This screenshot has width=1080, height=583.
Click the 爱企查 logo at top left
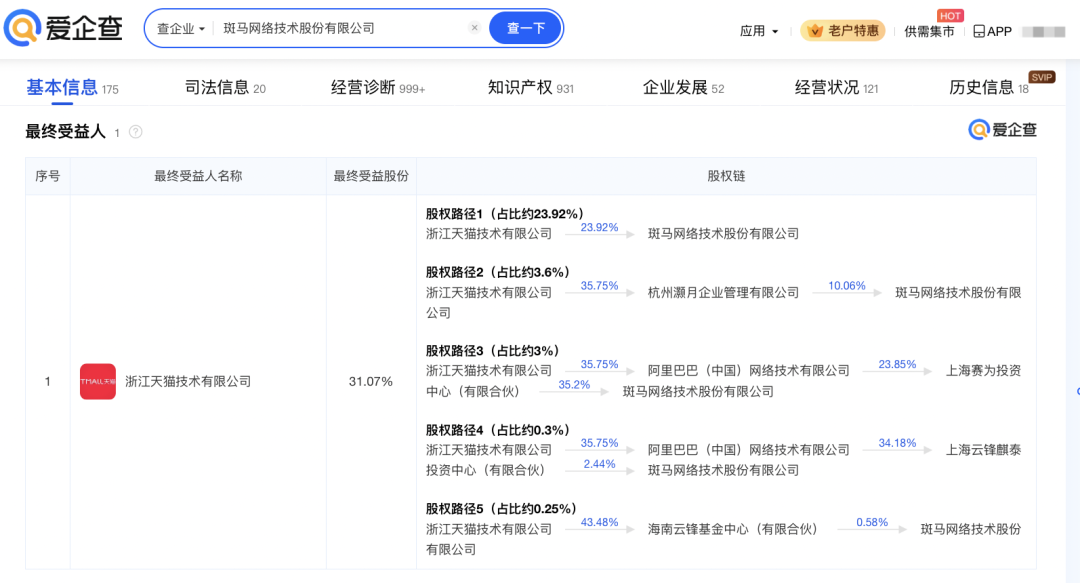click(64, 28)
